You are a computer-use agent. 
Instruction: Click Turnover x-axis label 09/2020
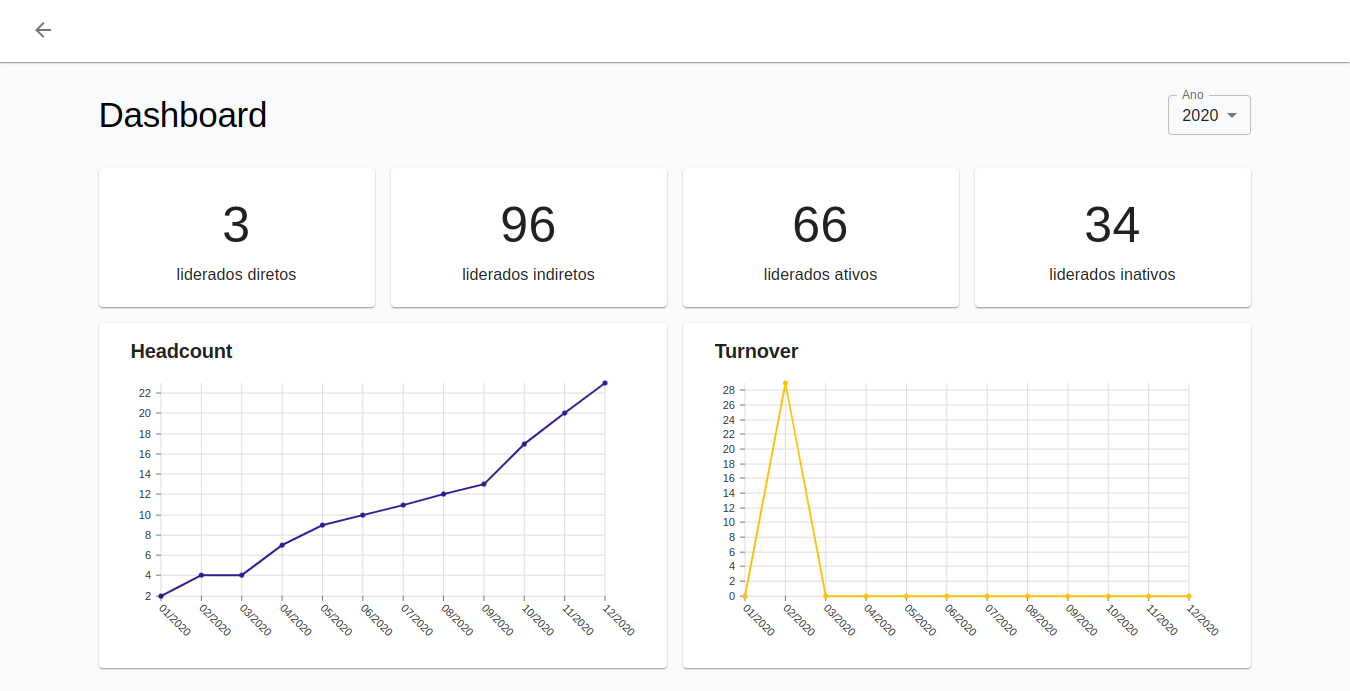[1082, 620]
